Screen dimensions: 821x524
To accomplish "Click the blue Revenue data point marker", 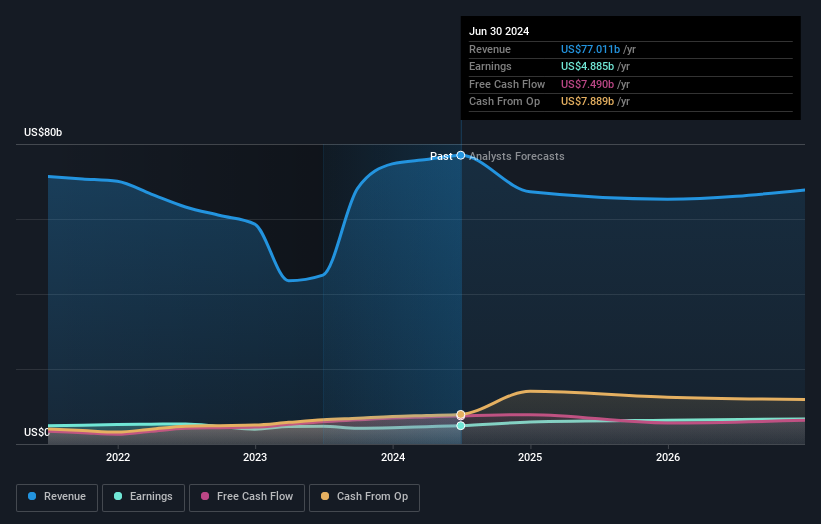I will click(x=461, y=155).
